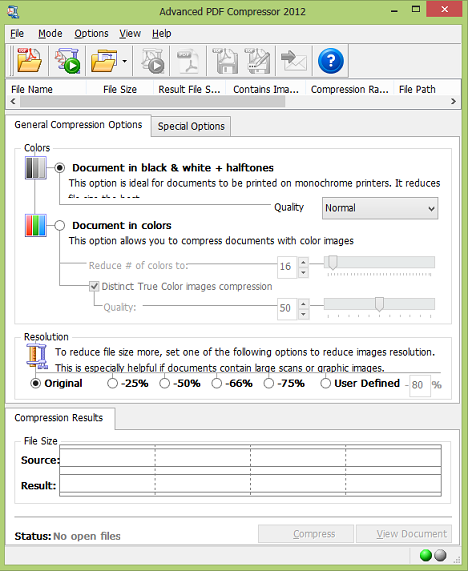This screenshot has height=571, width=468.
Task: Click the app icon in title bar
Action: click(13, 11)
